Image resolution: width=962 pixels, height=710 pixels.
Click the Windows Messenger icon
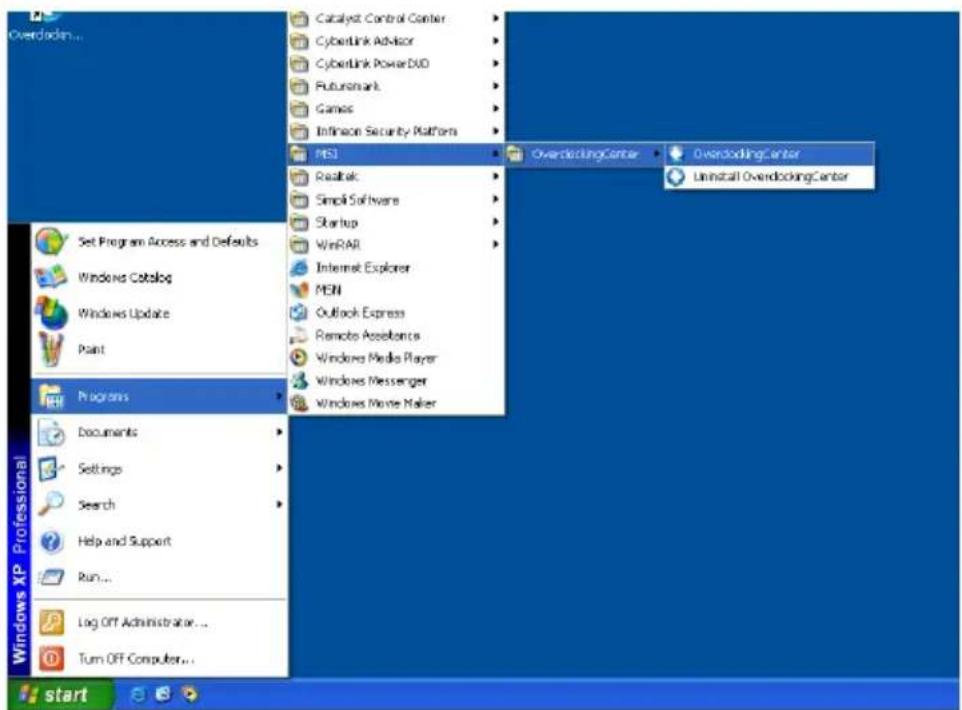(x=299, y=380)
